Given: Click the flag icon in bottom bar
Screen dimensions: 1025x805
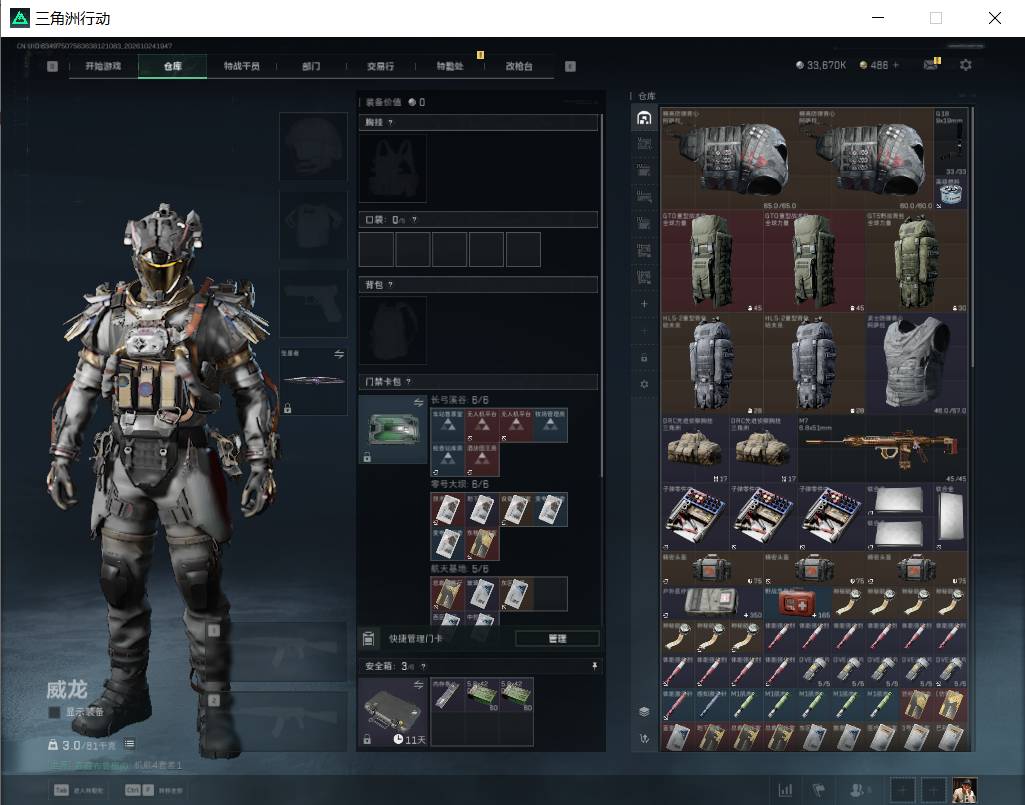Looking at the screenshot, I should coord(818,790).
